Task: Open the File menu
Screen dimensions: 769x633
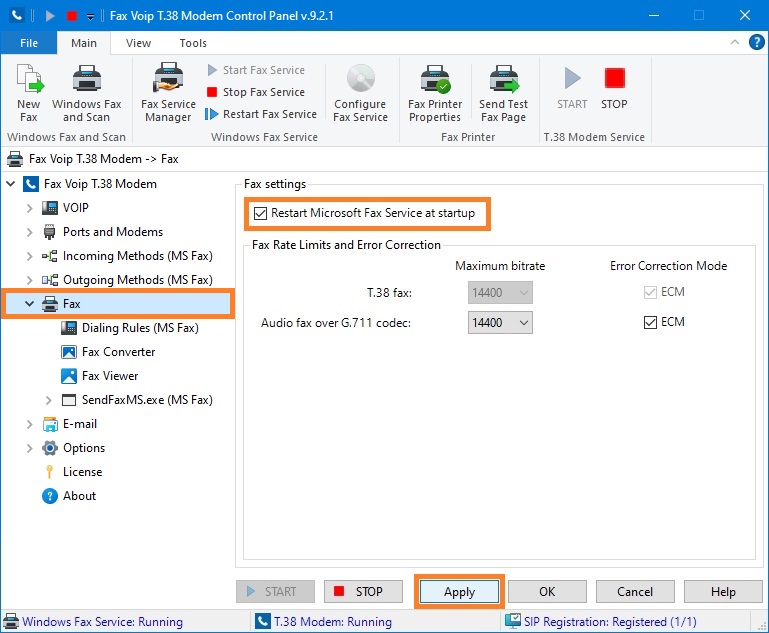Action: [29, 43]
